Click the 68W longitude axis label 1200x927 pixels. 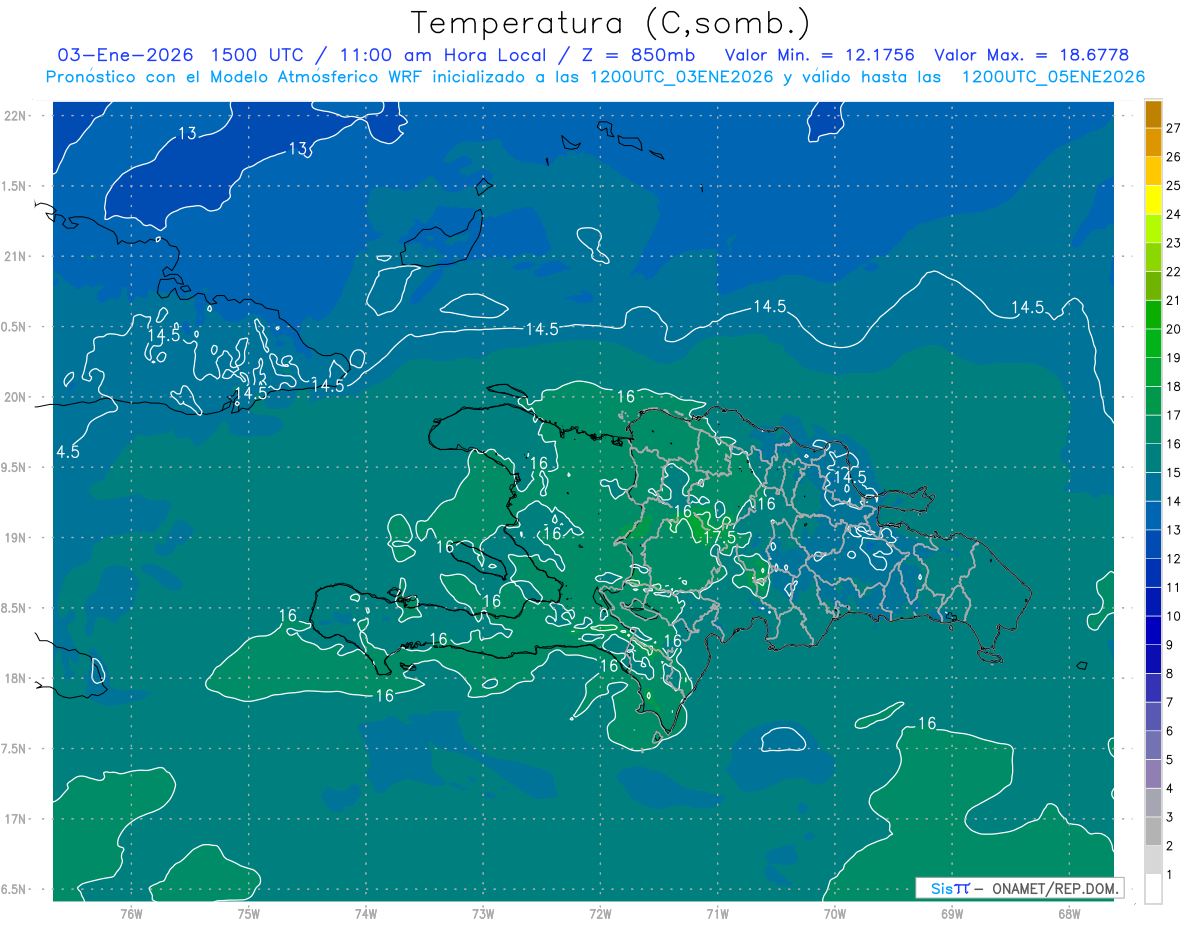(1068, 913)
